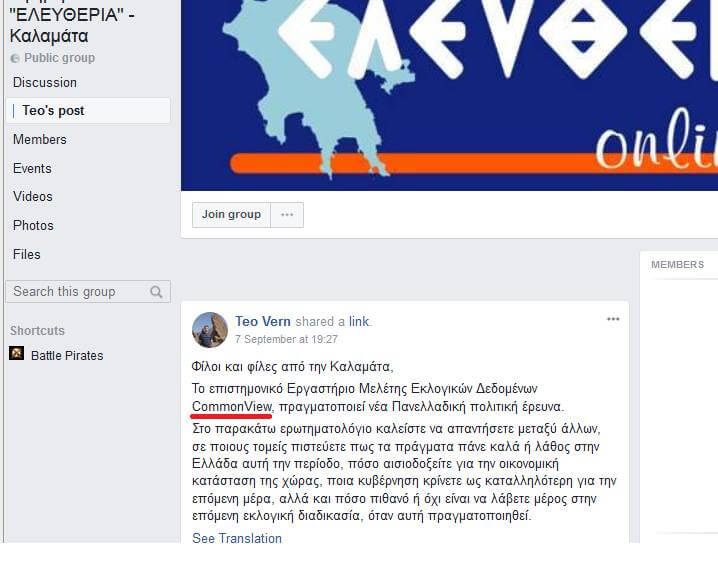Click the Join group button
The image size is (718, 576).
pos(231,215)
